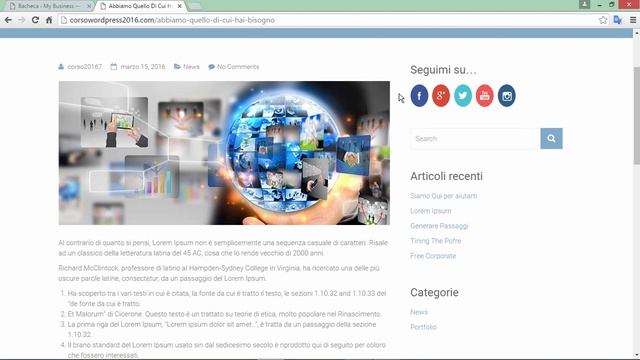Click the blue search magnifier button
The width and height of the screenshot is (640, 360).
pyautogui.click(x=551, y=138)
